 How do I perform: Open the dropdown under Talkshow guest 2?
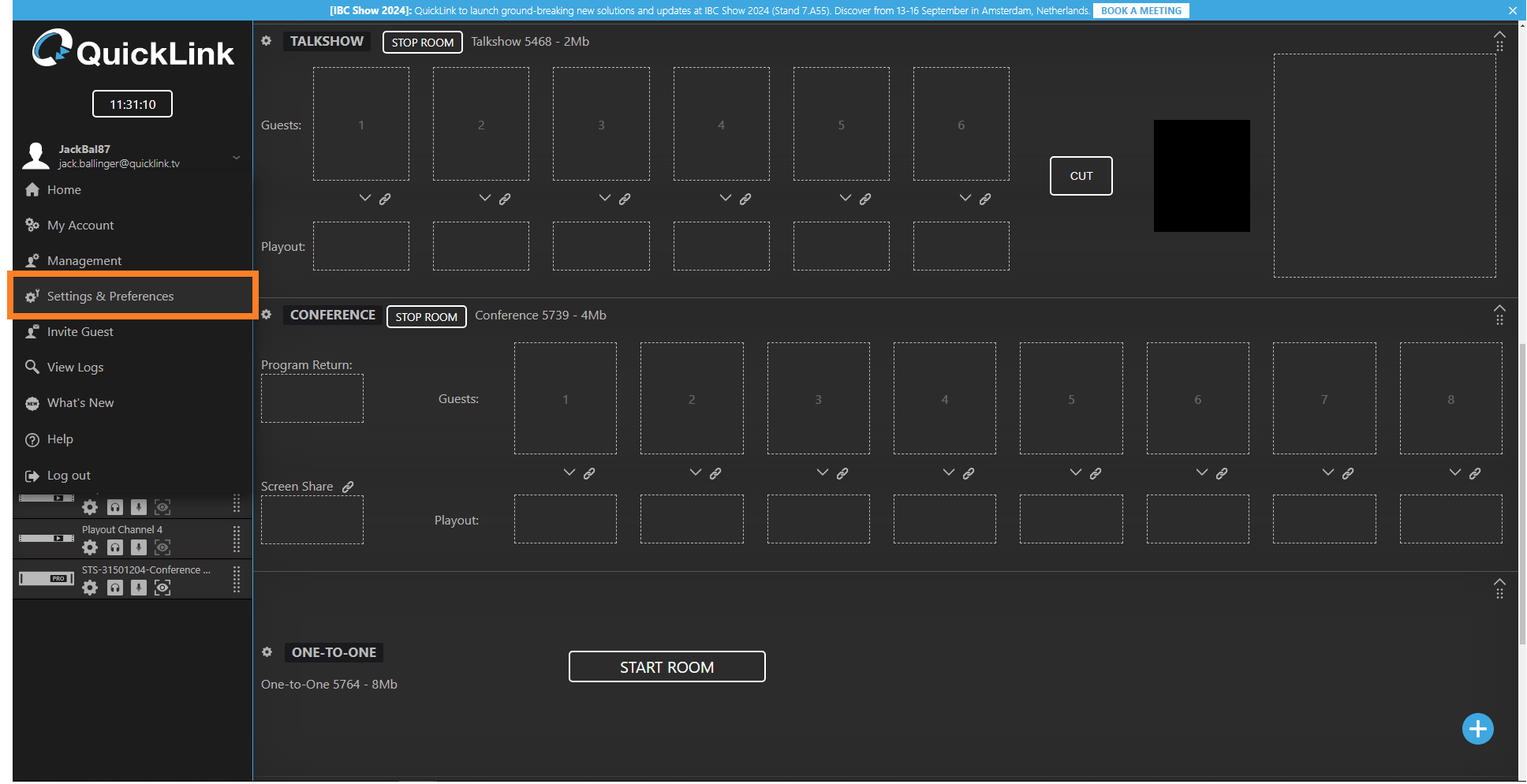[485, 198]
